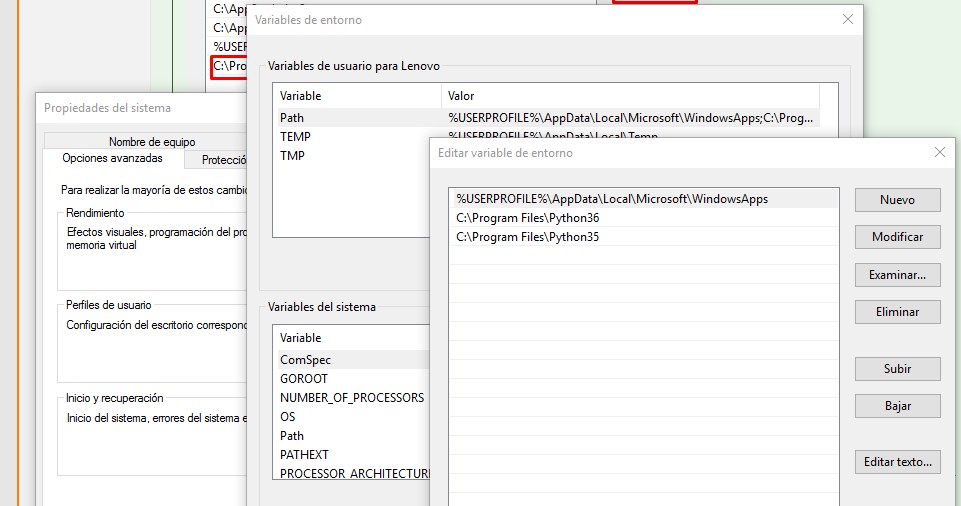Move entry down with Bajar
Screen dimensions: 961x506
[x=897, y=405]
